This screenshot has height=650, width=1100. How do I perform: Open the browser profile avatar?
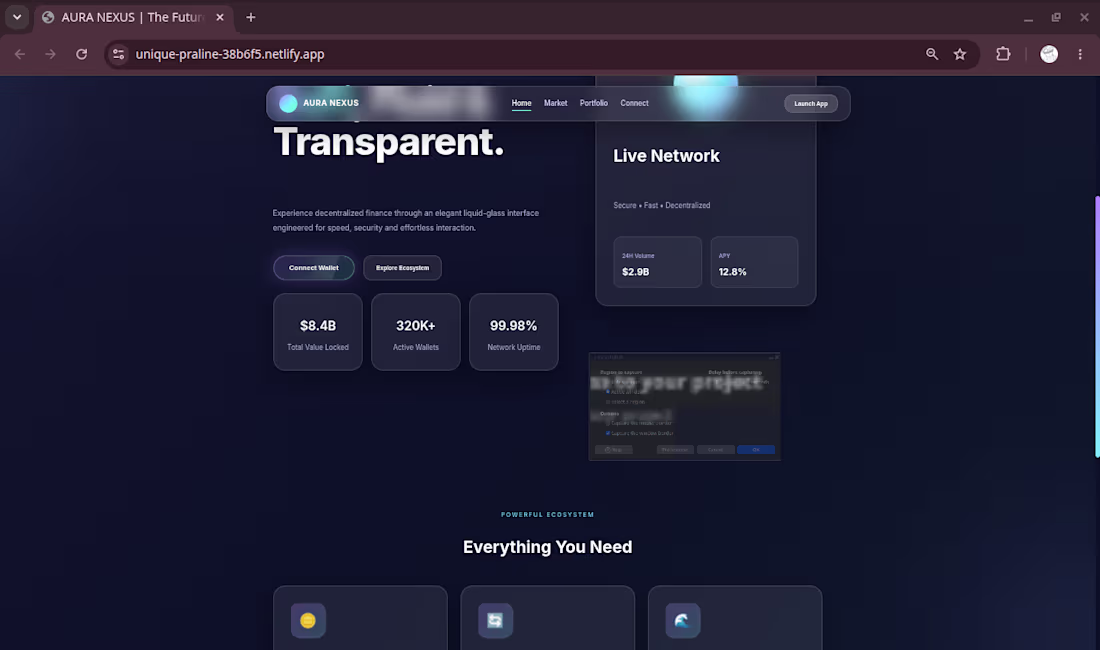[x=1049, y=54]
